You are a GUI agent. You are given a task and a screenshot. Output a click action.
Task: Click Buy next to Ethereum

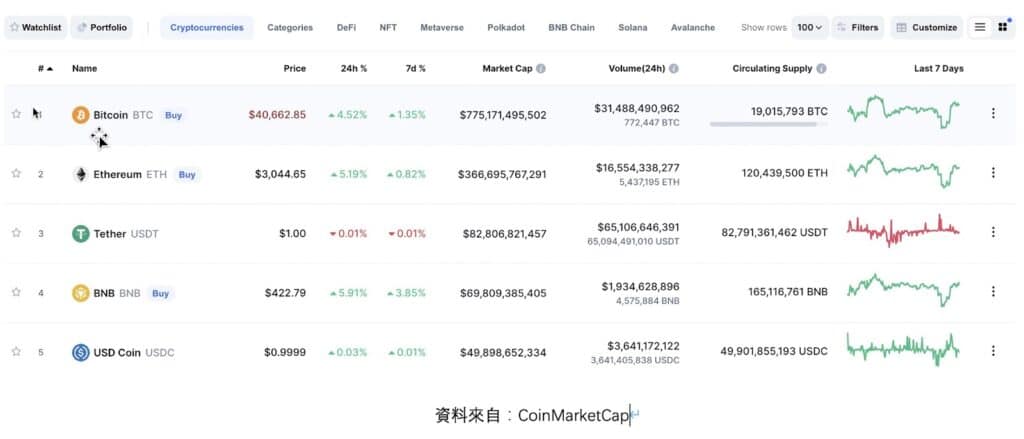(187, 174)
